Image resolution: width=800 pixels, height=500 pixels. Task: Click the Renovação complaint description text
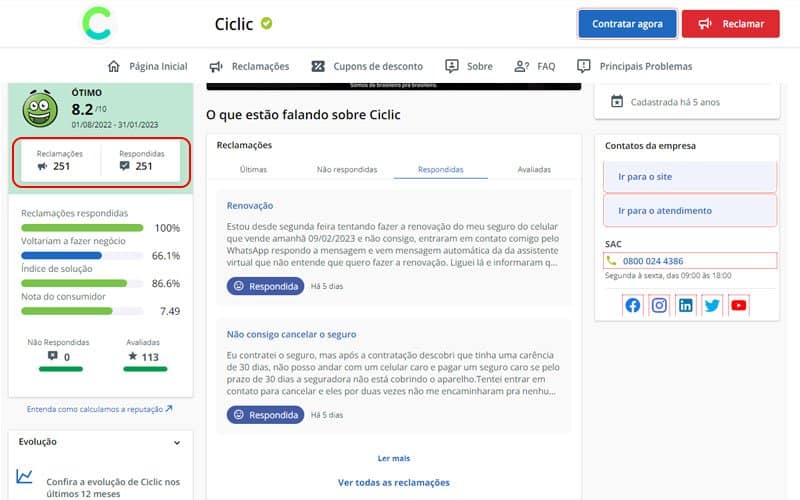[x=393, y=244]
